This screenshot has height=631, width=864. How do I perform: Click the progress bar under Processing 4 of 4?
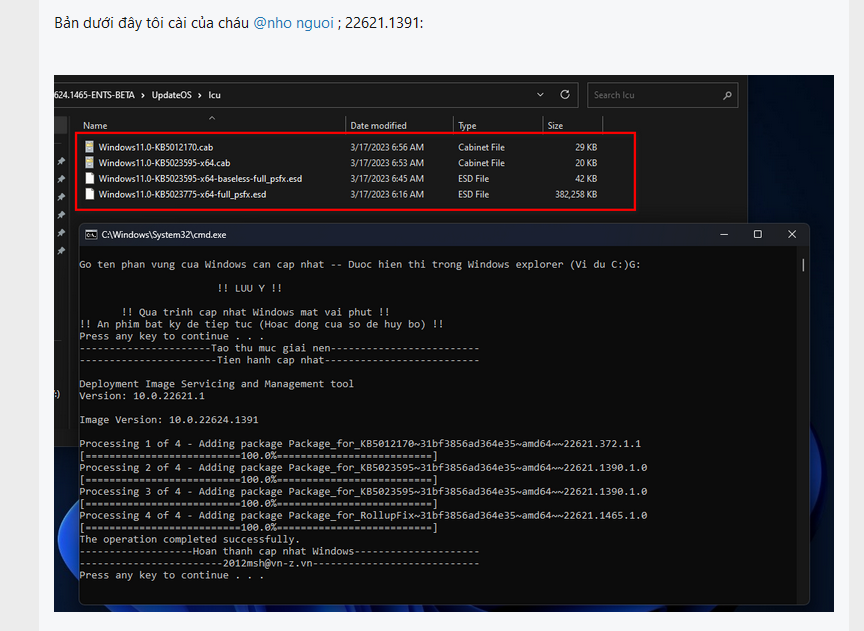coord(258,528)
